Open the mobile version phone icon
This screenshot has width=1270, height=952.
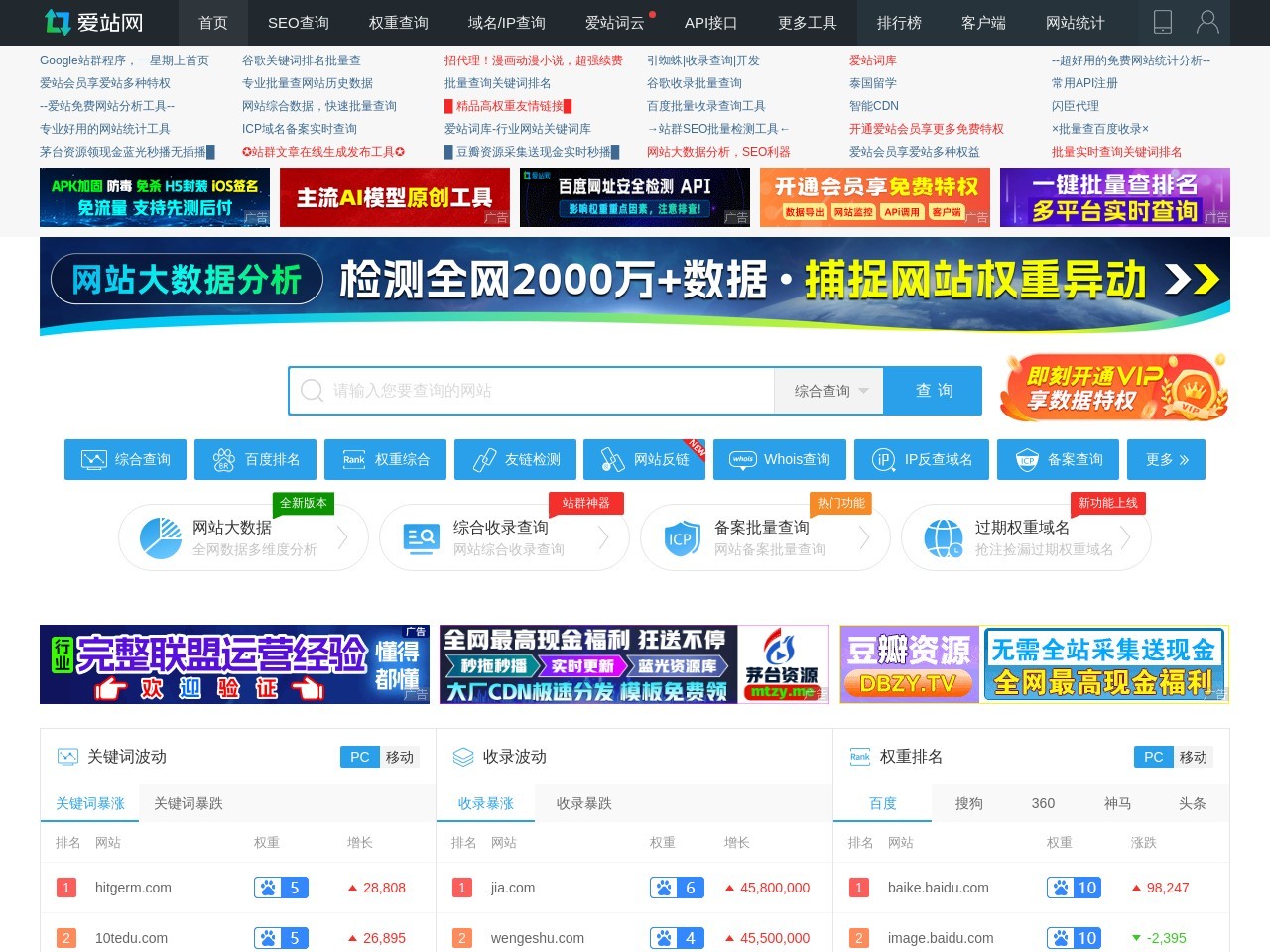tap(1163, 22)
